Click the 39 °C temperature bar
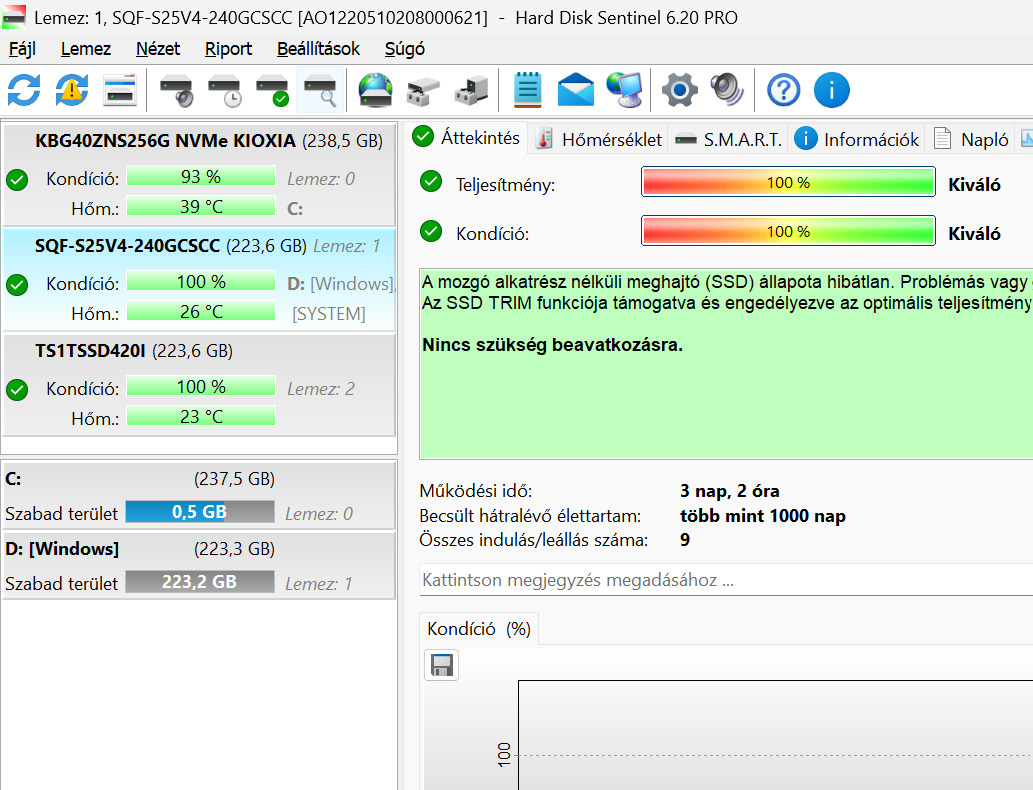 click(201, 207)
